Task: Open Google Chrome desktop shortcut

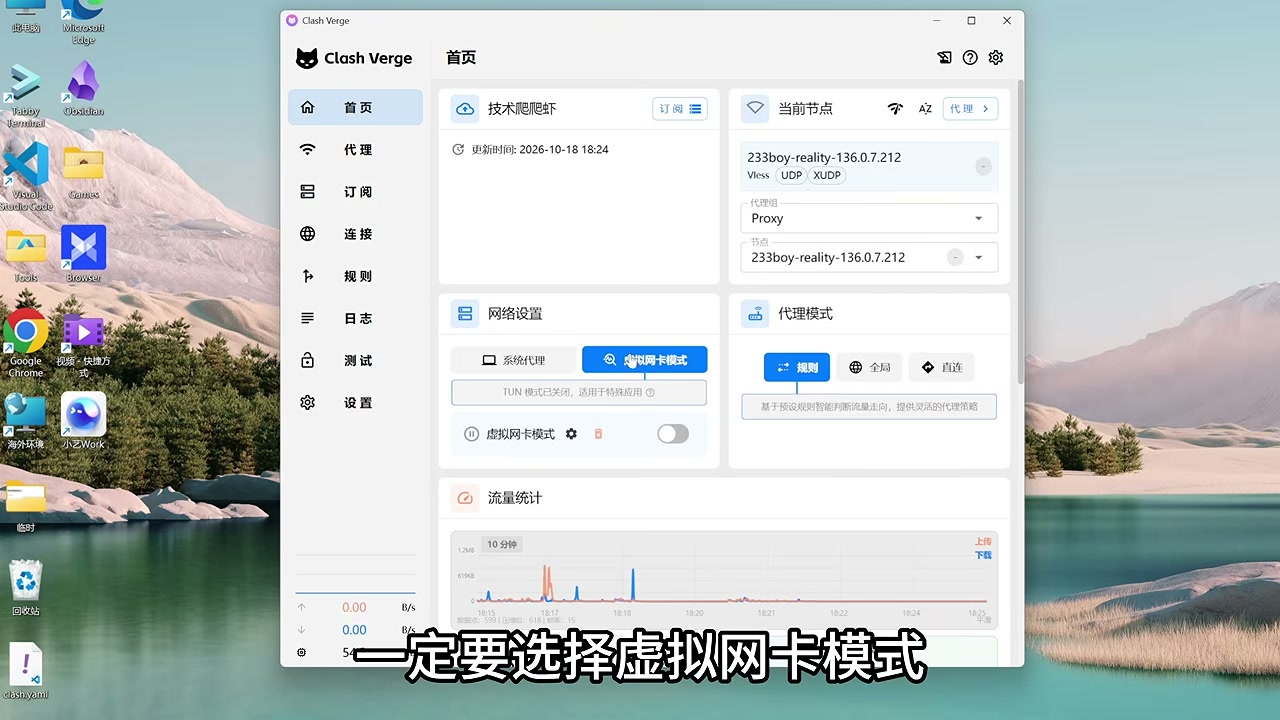Action: (26, 343)
